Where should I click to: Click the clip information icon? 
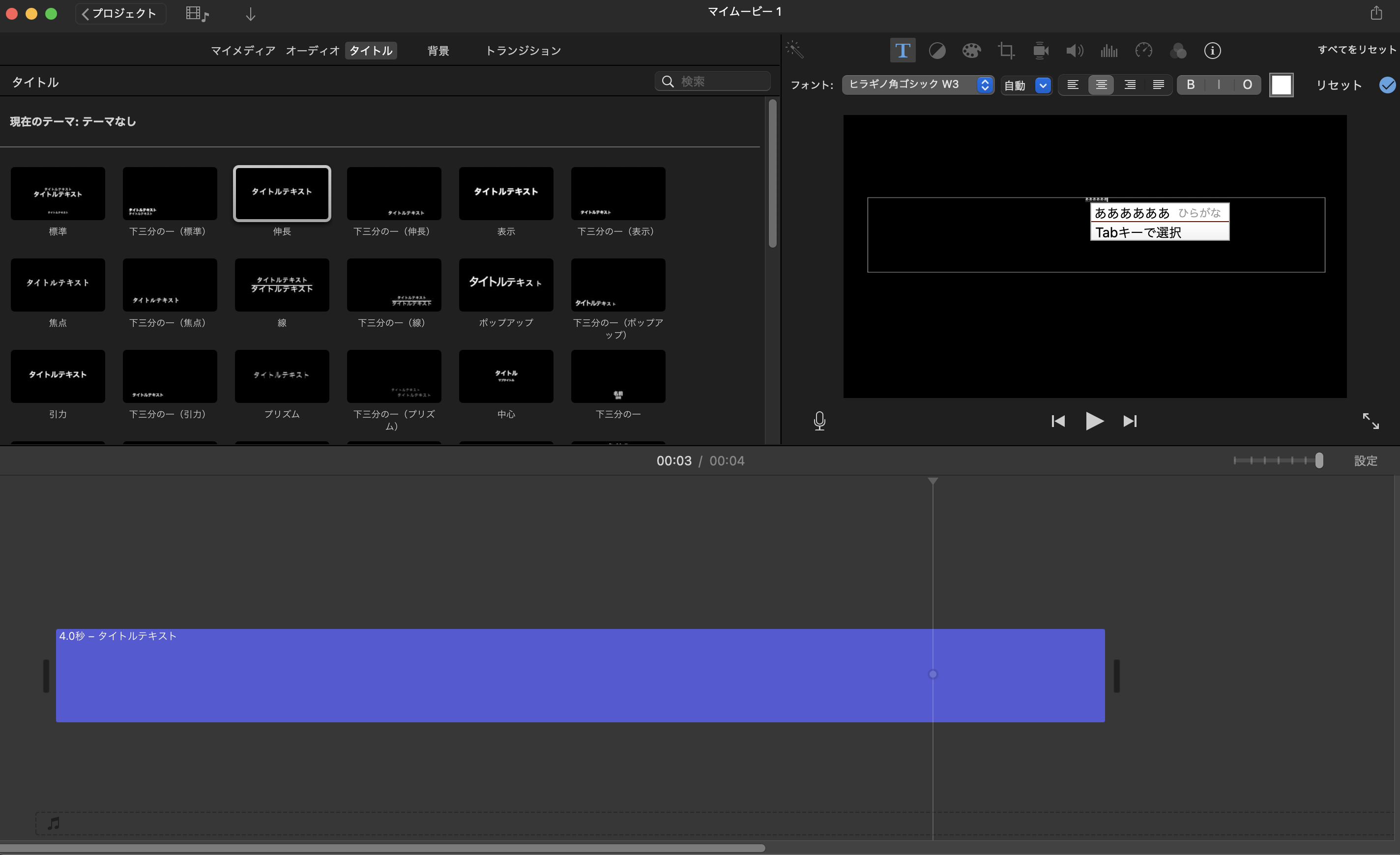[1212, 51]
